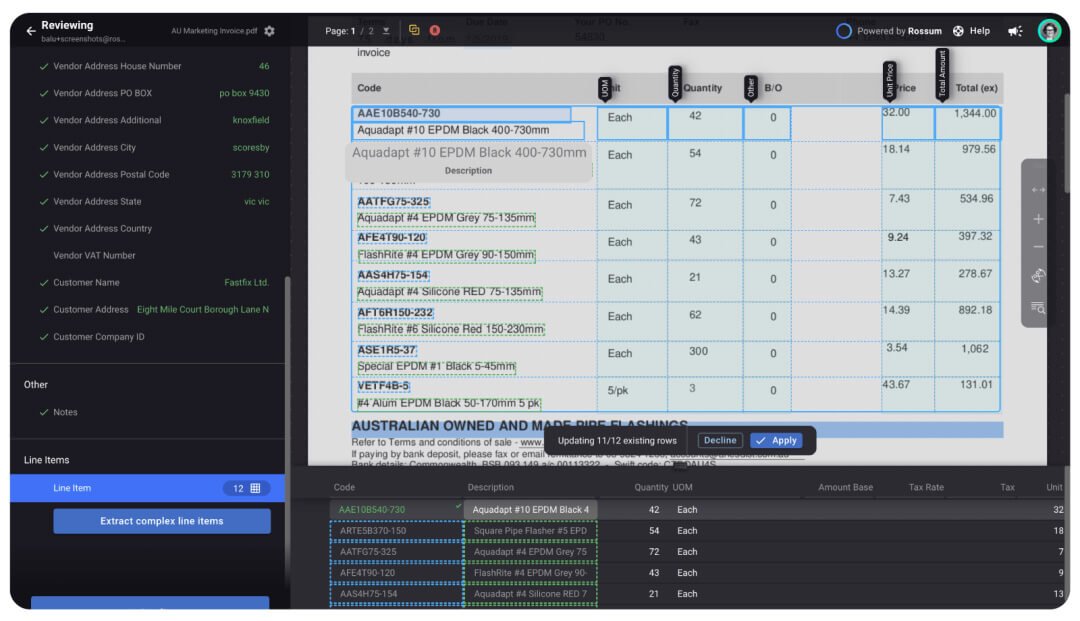Click quantity 300 on the invoice

[698, 352]
